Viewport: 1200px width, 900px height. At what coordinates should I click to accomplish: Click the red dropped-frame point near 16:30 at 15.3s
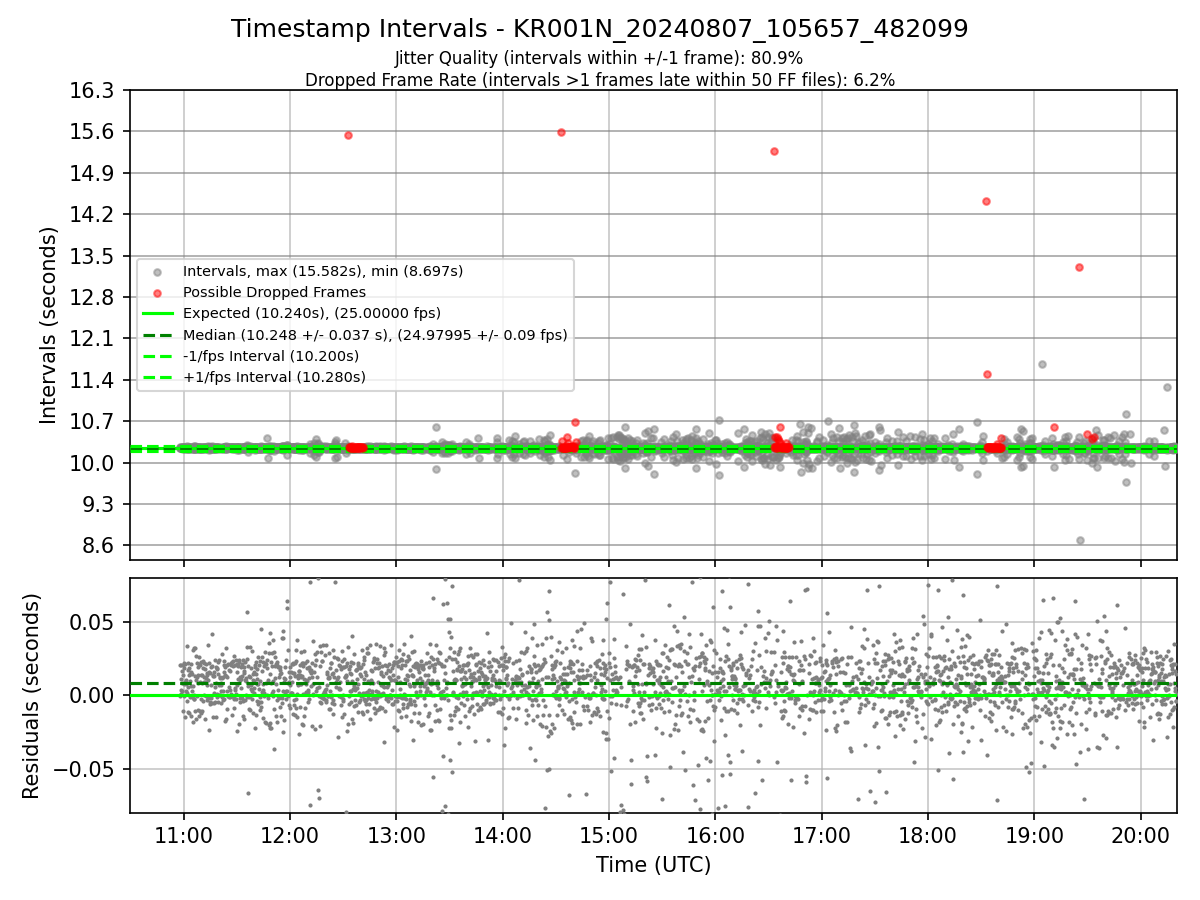coord(774,151)
